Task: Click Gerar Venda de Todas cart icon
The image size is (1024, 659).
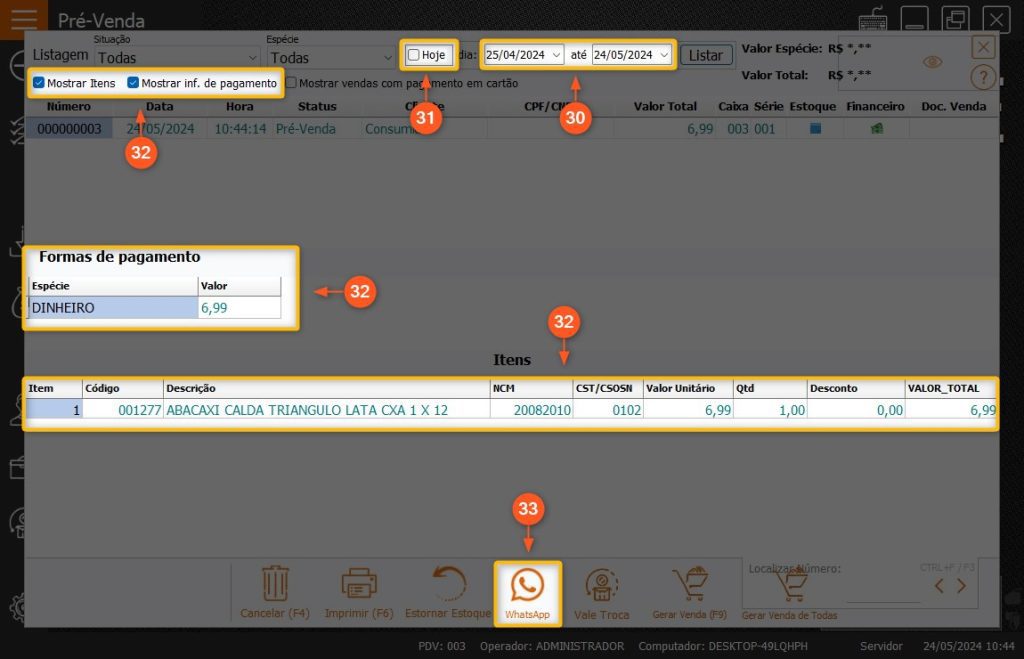Action: pyautogui.click(x=789, y=588)
